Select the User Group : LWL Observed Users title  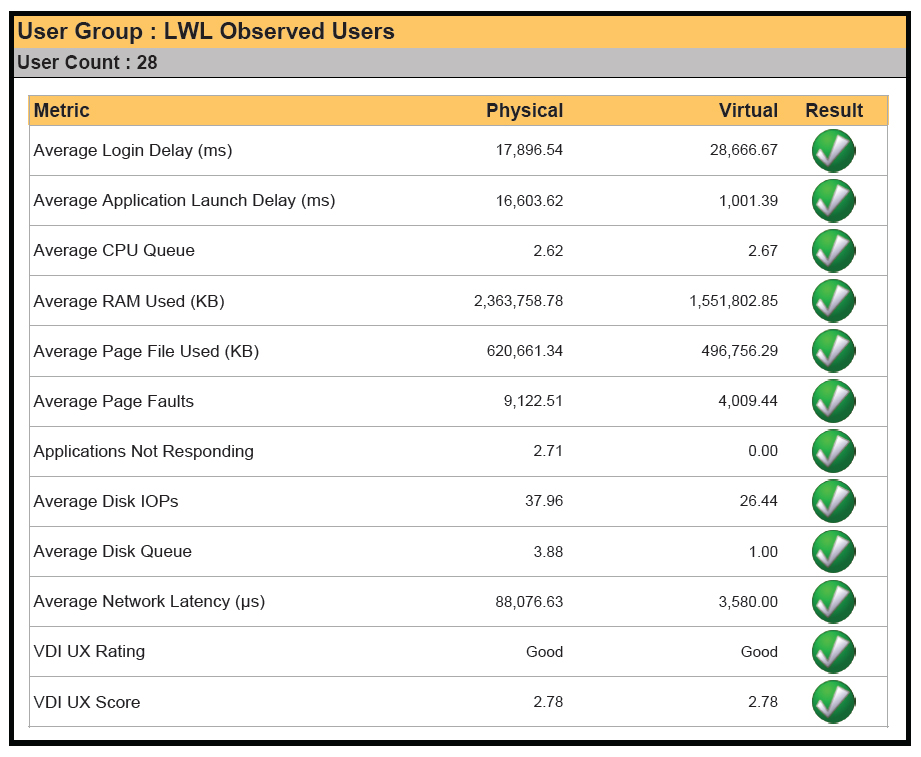pyautogui.click(x=206, y=31)
